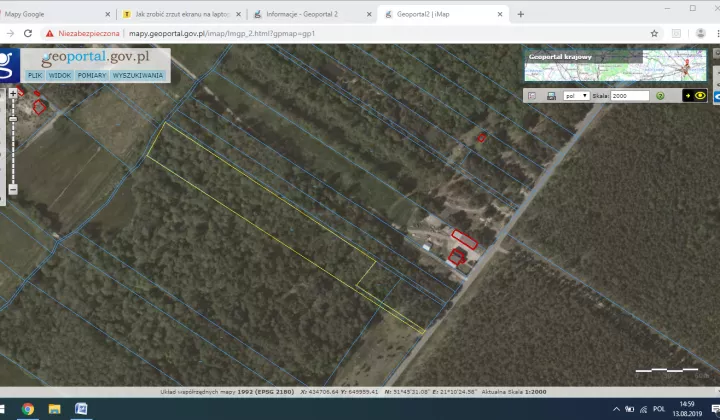Open the green help question icon

point(660,96)
